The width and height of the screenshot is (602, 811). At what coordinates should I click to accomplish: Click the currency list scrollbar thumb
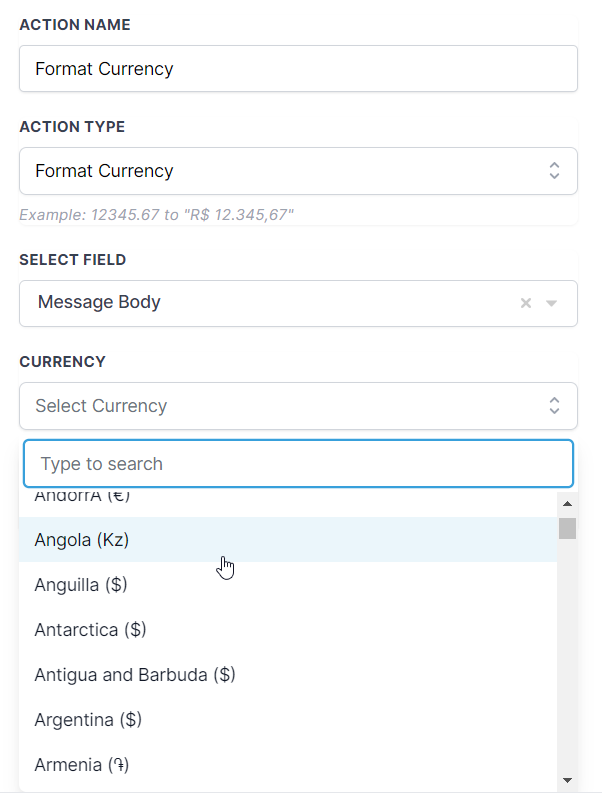pyautogui.click(x=567, y=528)
